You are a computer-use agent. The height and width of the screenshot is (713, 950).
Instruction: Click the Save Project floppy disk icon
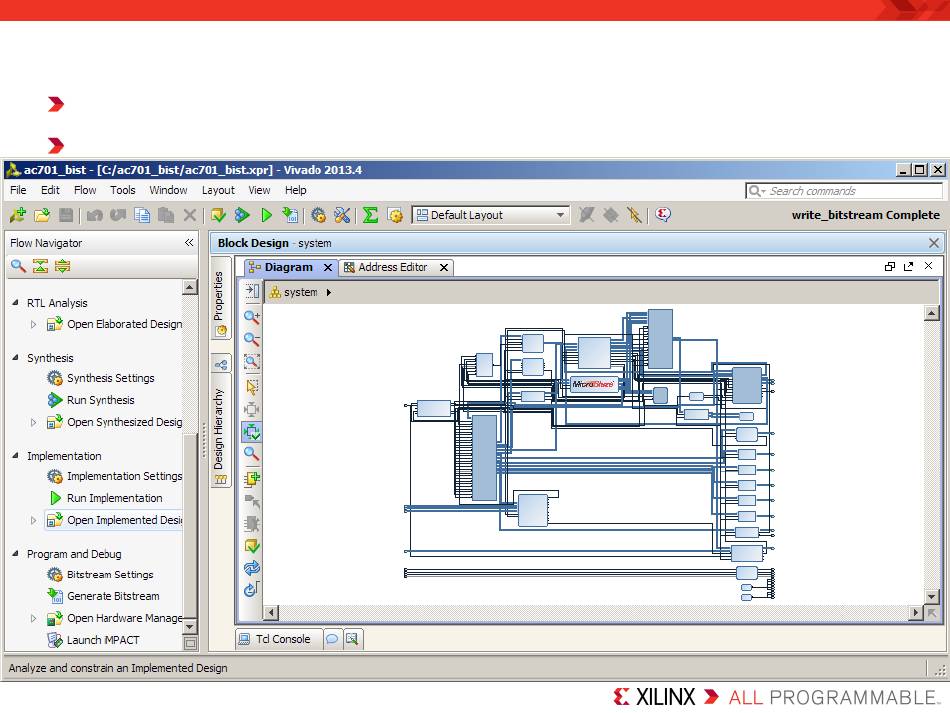click(x=66, y=215)
